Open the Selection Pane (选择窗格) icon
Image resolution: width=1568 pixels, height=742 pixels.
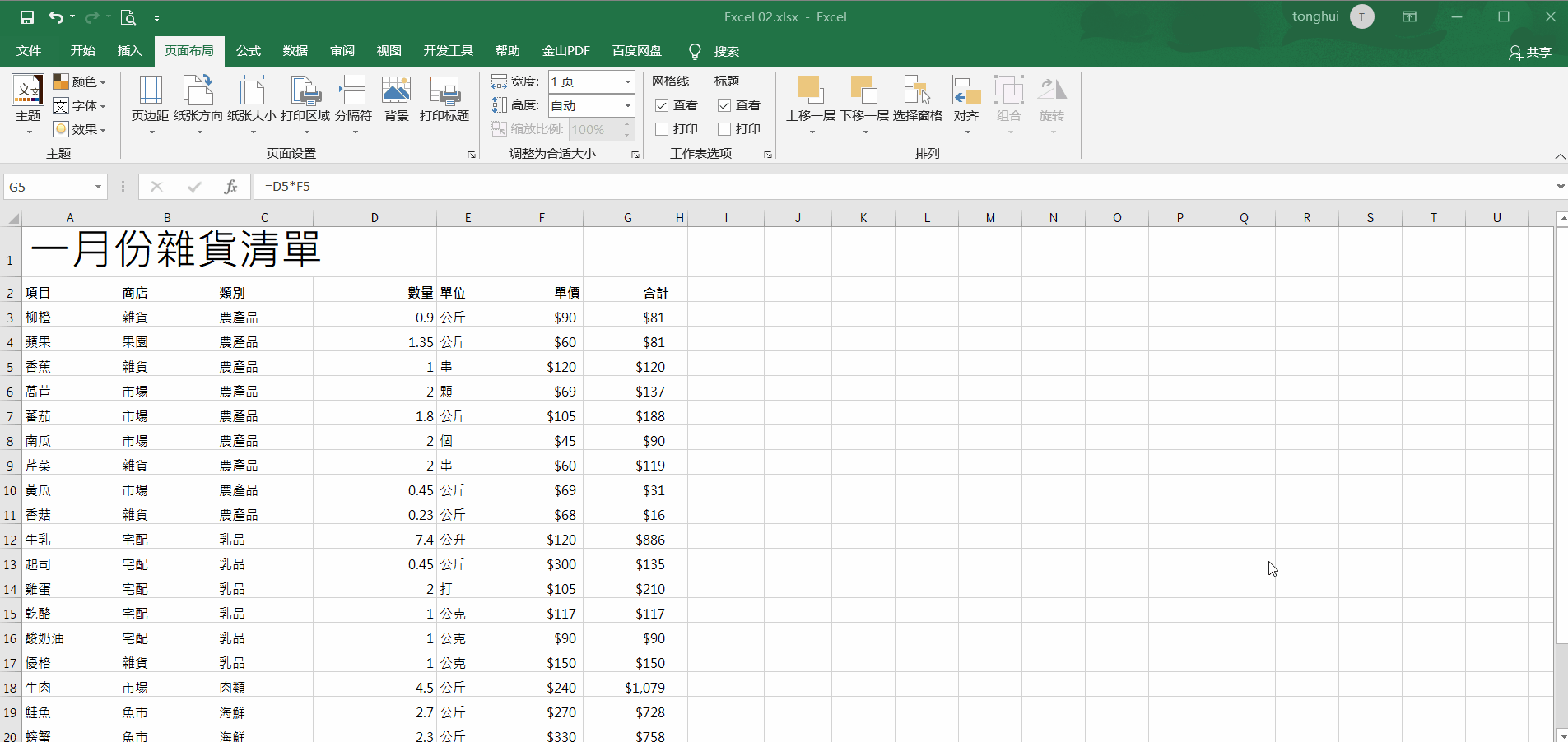tap(917, 90)
